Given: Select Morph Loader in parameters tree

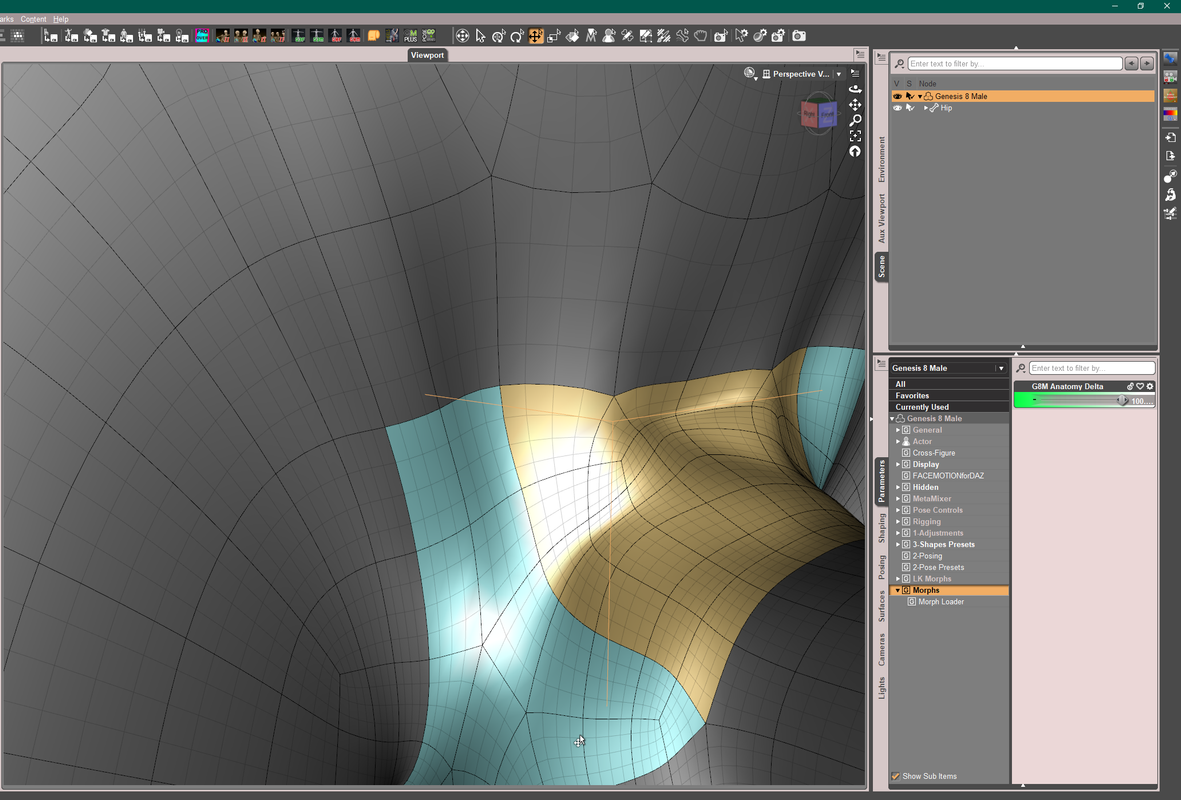Looking at the screenshot, I should click(x=941, y=602).
